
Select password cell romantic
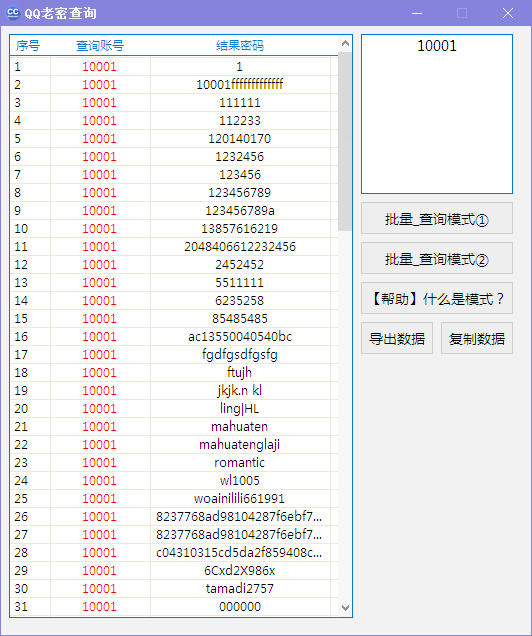[x=240, y=462]
